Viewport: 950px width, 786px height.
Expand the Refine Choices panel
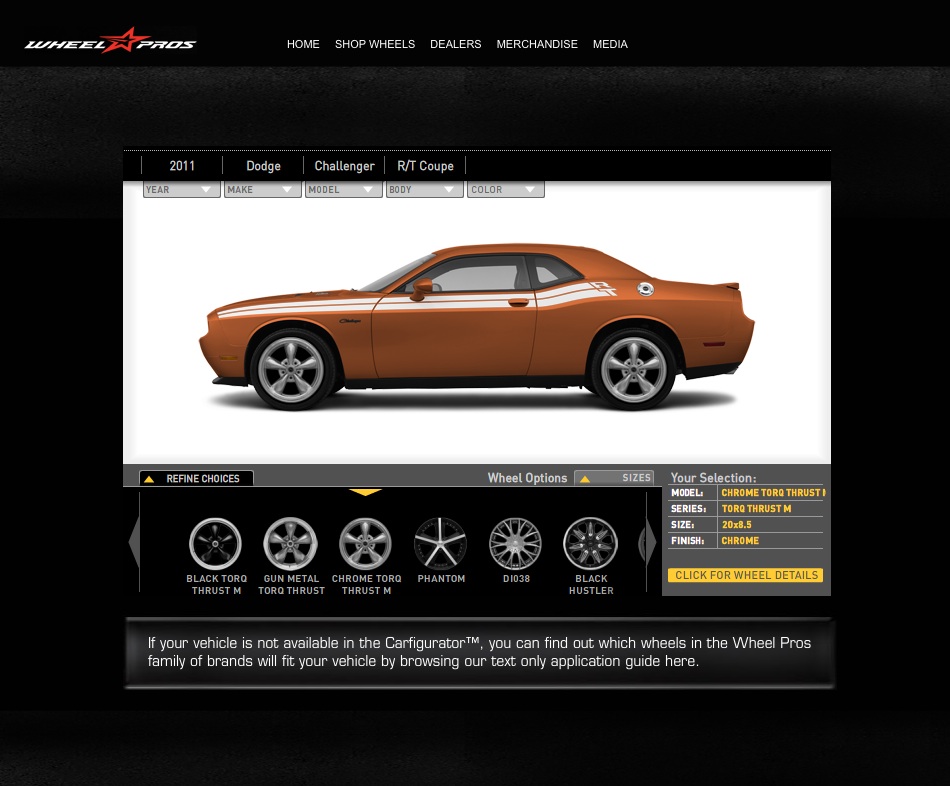pyautogui.click(x=196, y=478)
